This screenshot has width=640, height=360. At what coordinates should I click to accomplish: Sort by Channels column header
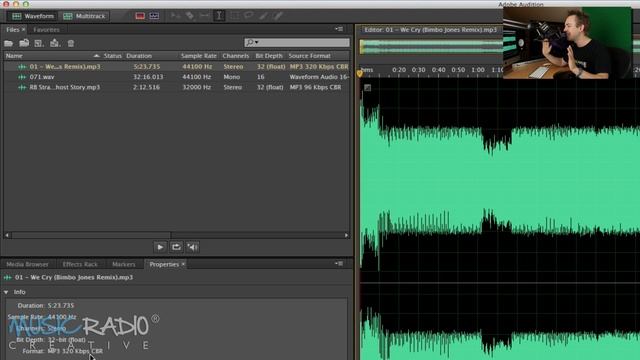tap(236, 56)
